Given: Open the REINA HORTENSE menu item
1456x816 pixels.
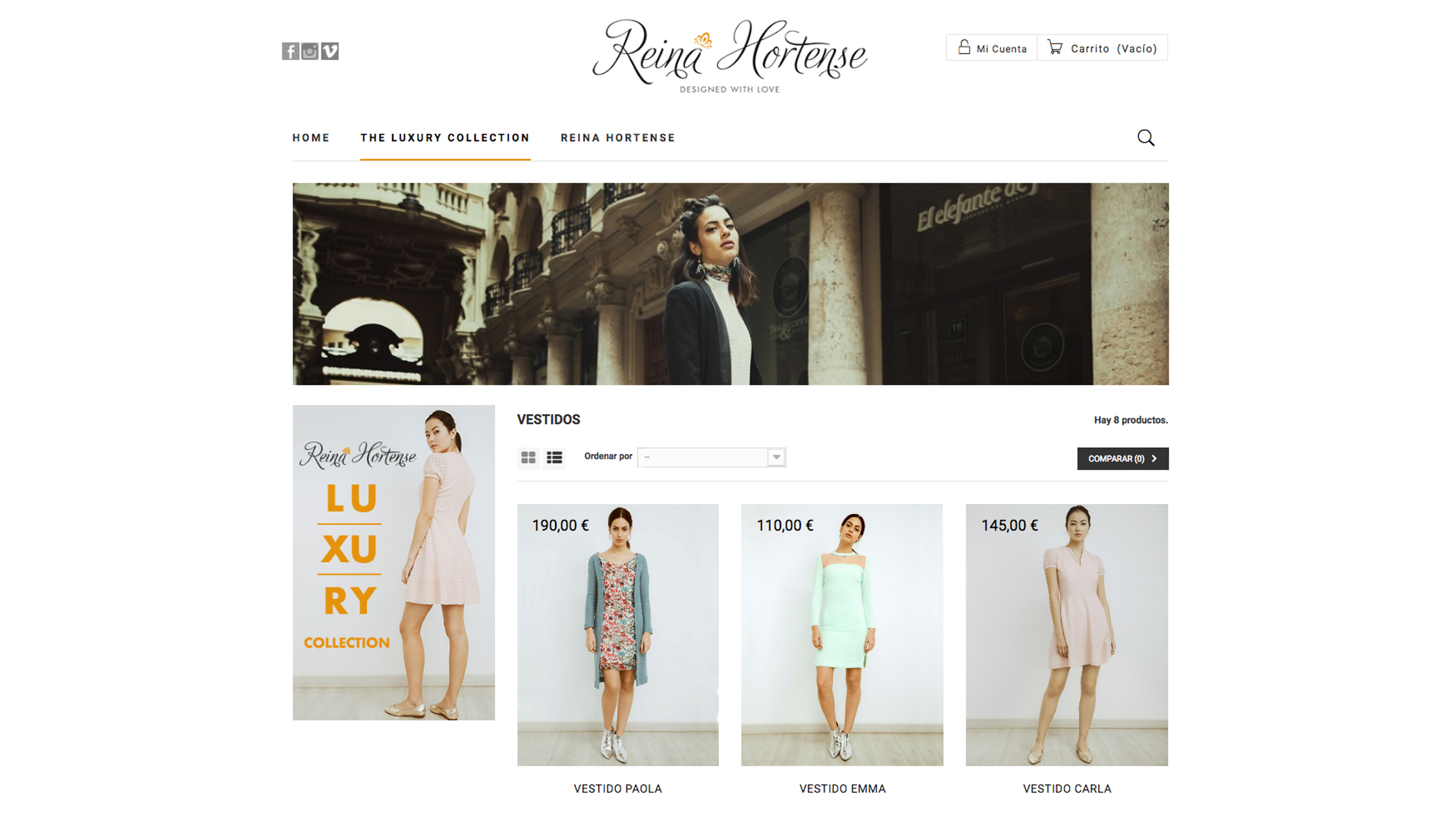Looking at the screenshot, I should click(618, 138).
